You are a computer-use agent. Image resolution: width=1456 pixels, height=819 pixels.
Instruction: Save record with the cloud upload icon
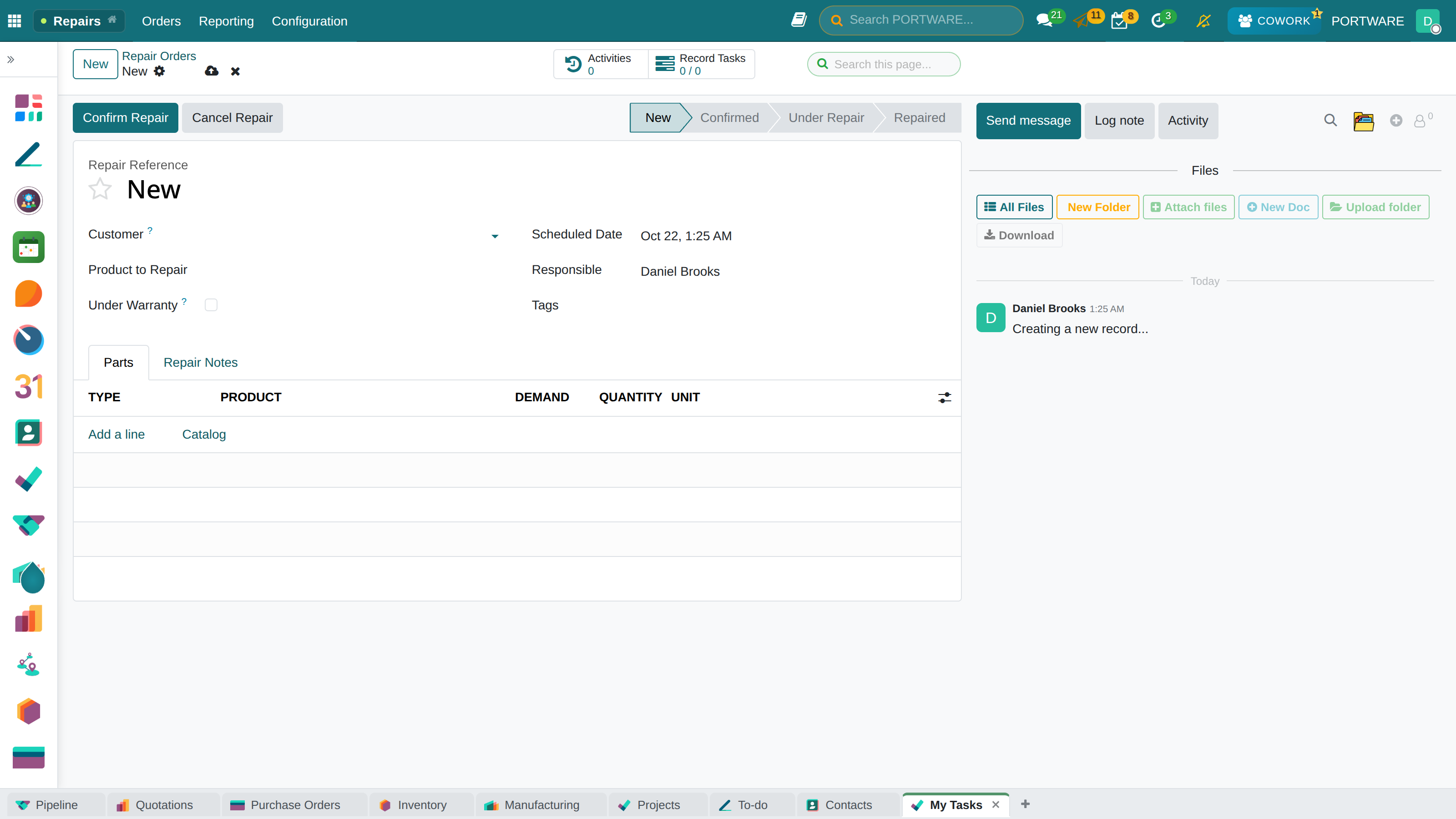point(212,71)
